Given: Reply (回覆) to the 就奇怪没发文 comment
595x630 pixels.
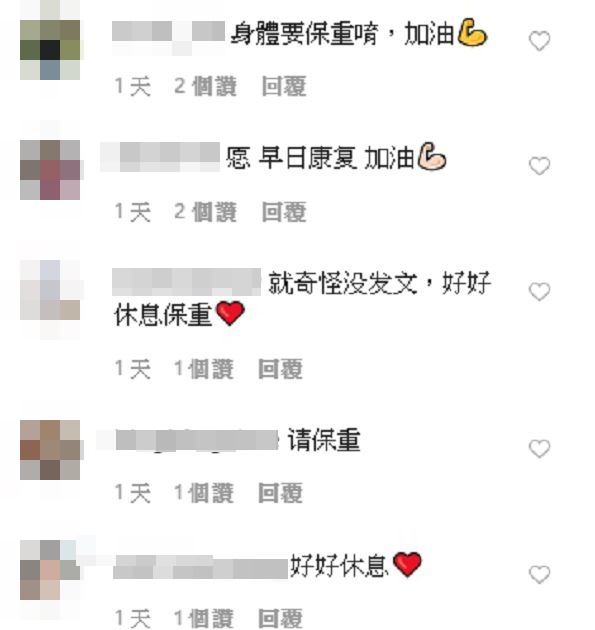Looking at the screenshot, I should (x=280, y=369).
